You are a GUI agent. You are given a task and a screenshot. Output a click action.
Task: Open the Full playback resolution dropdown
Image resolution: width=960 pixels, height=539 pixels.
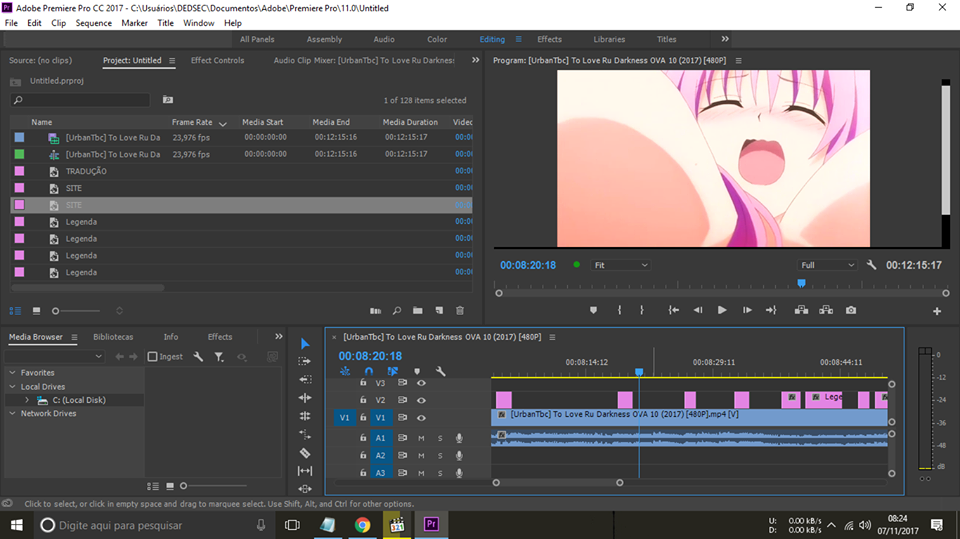pos(827,265)
